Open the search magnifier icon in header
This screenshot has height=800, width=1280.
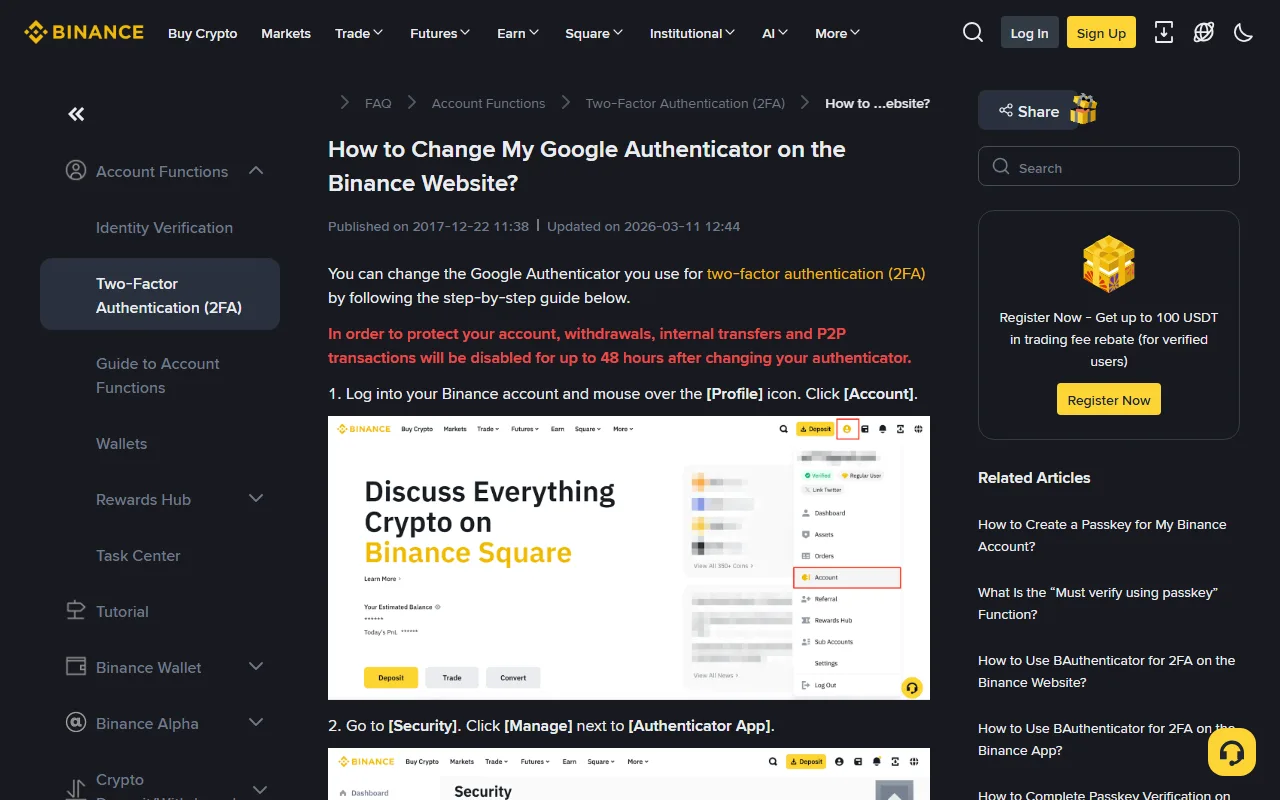tap(973, 33)
